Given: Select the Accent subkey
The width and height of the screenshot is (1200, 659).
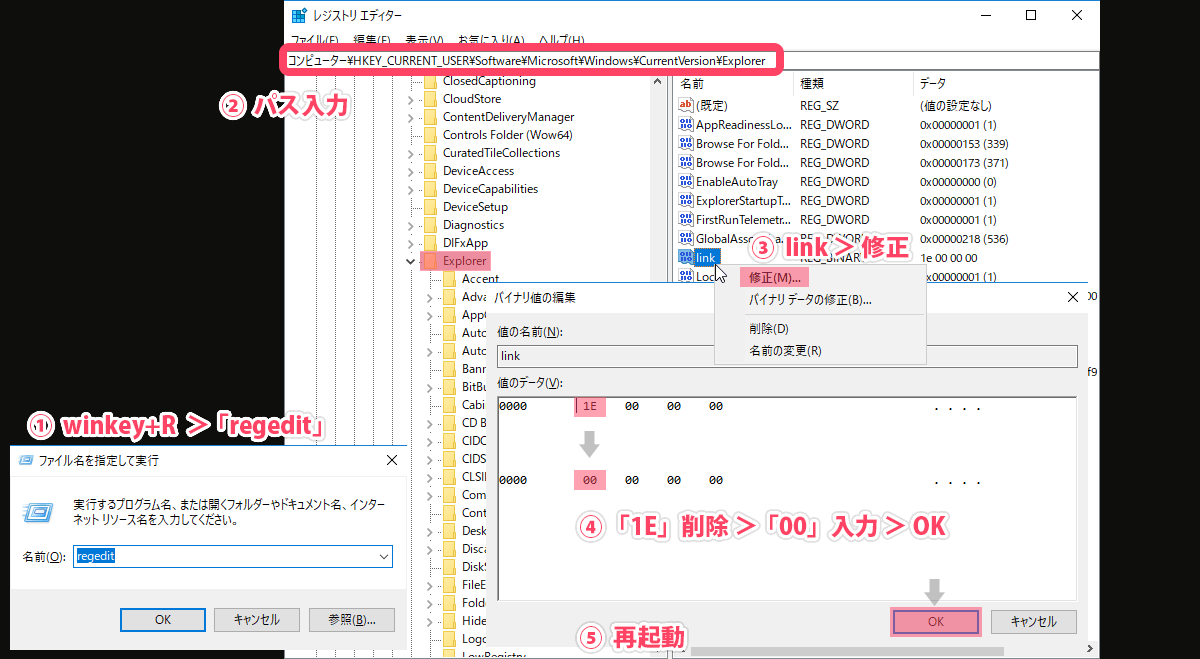Looking at the screenshot, I should pos(480,279).
